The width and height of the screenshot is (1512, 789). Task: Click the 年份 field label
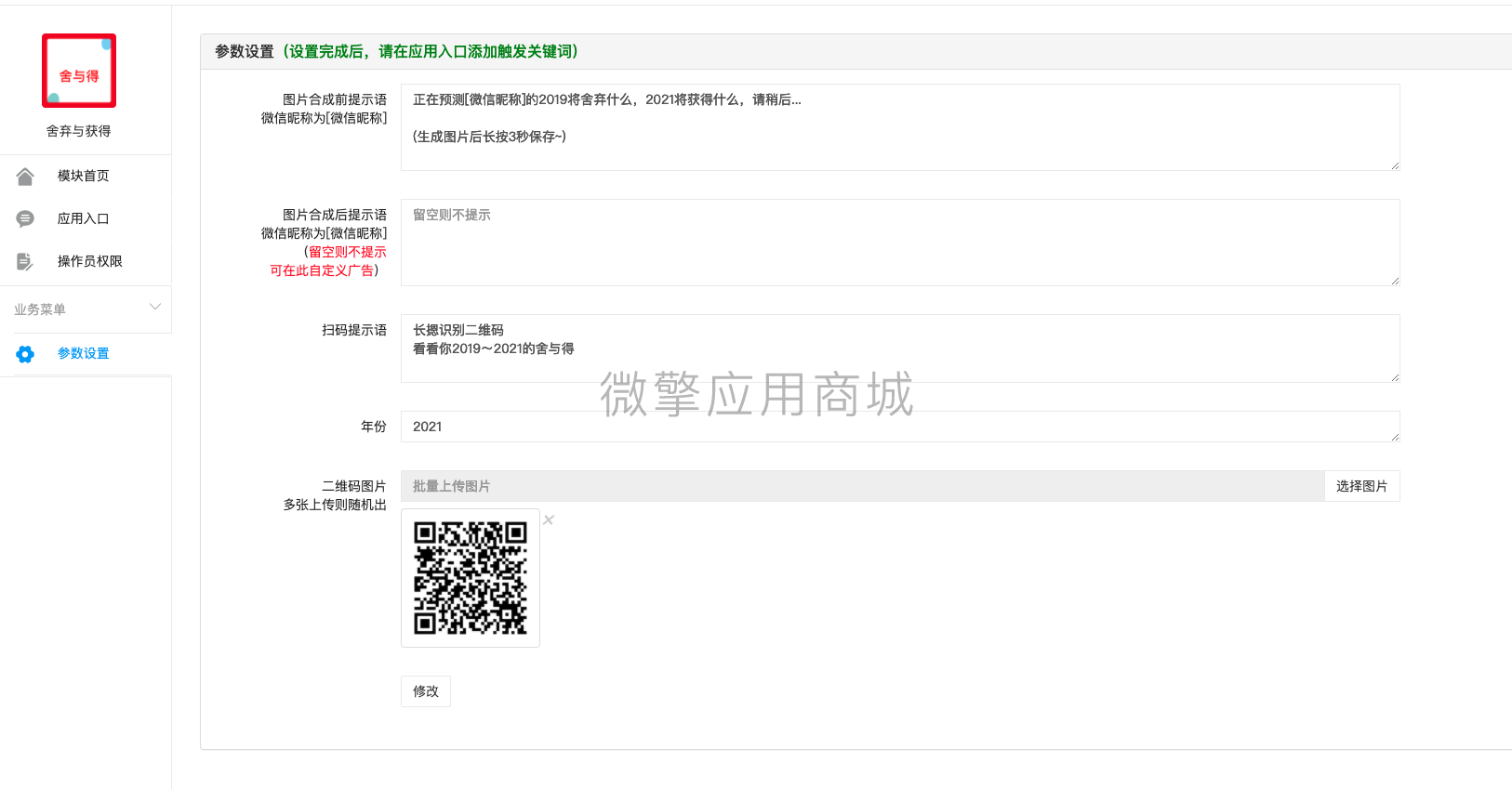pos(374,427)
